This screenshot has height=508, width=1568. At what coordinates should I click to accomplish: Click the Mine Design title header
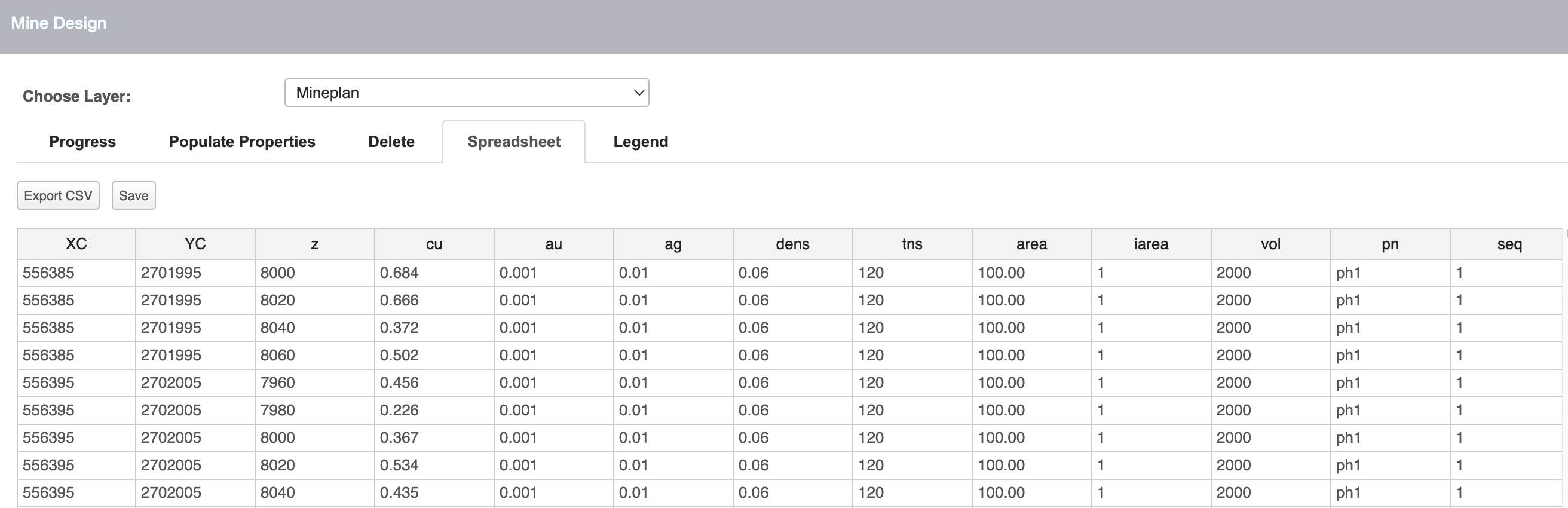(x=59, y=23)
